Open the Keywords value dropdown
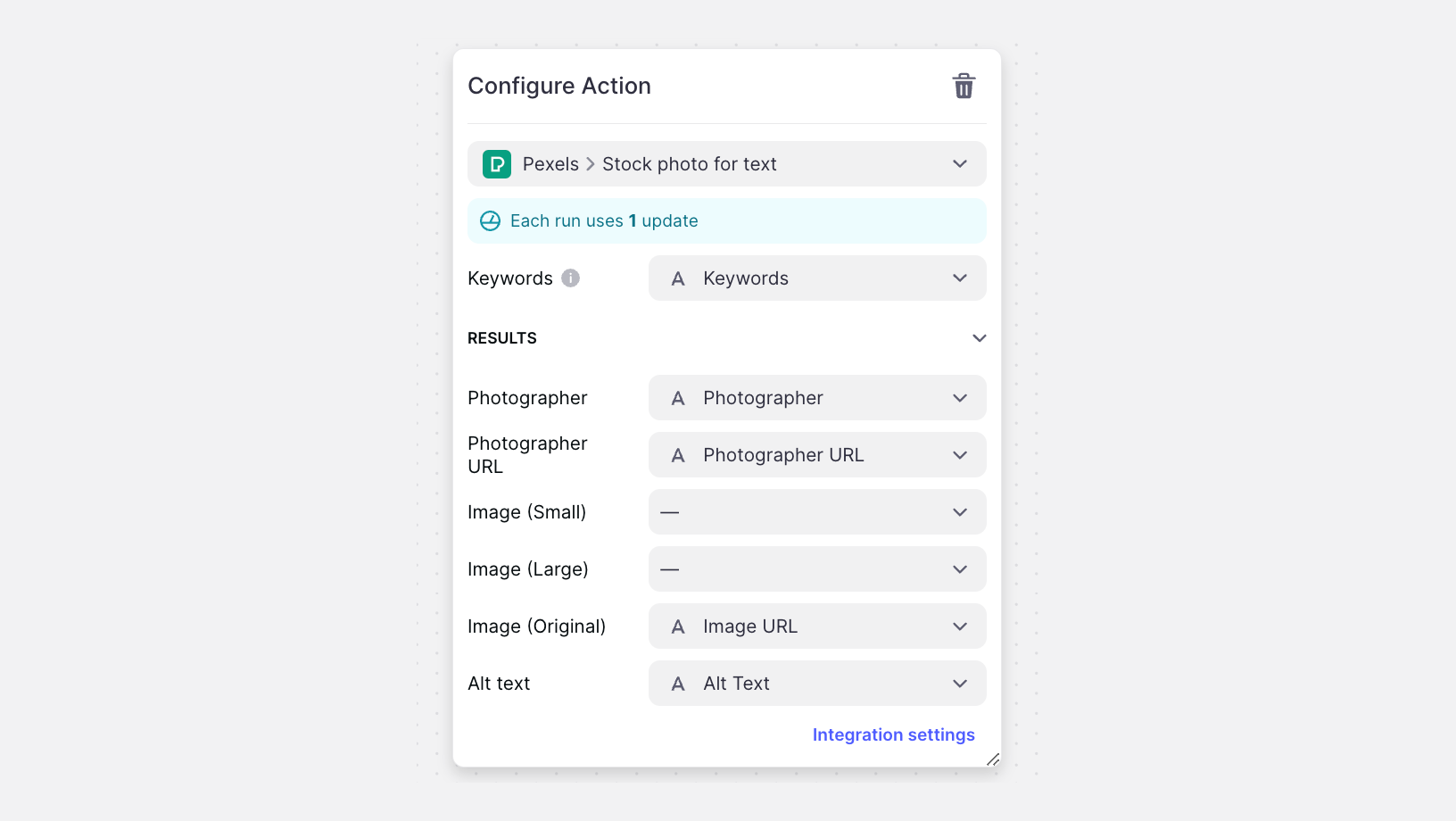Screen dimensions: 1456x821 (x=959, y=278)
